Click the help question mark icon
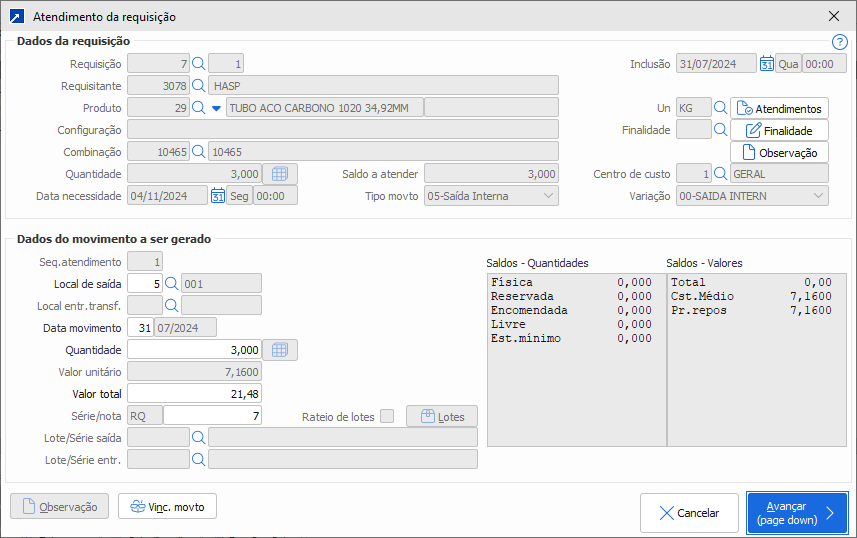 tap(839, 42)
